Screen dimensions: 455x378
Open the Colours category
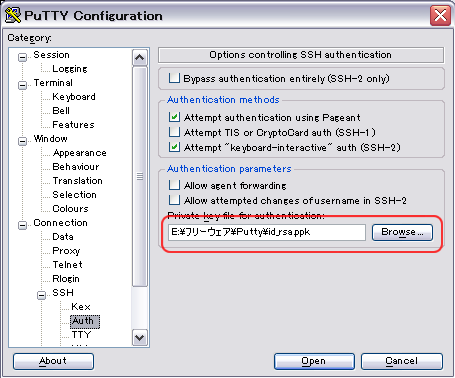pos(70,209)
